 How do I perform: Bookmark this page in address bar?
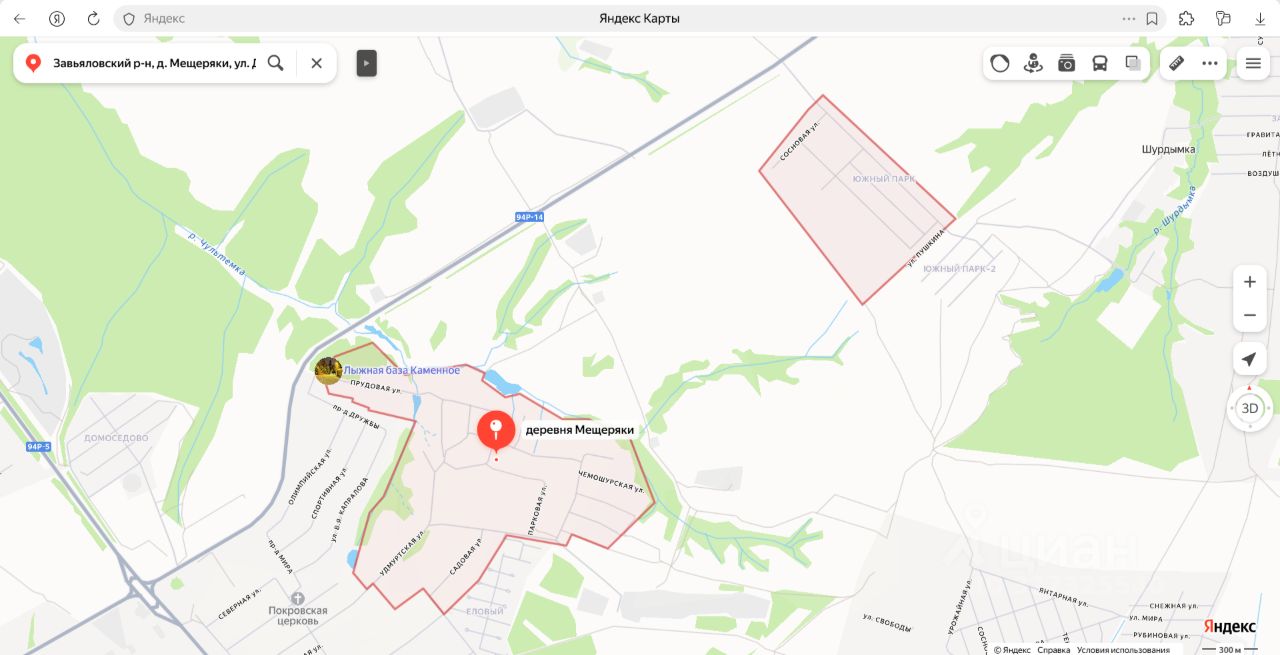pyautogui.click(x=1152, y=18)
